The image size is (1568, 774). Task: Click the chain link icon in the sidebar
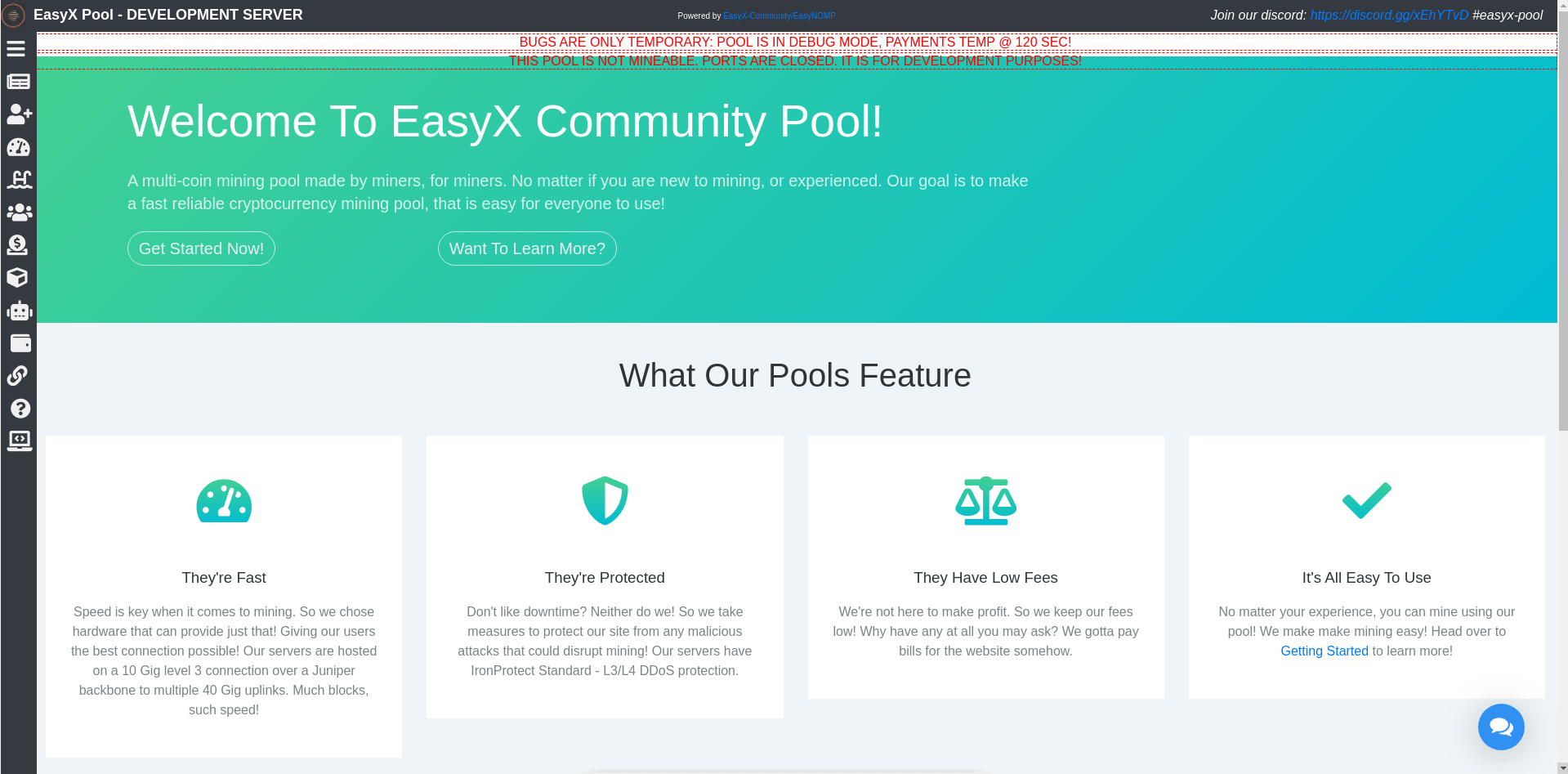point(17,376)
